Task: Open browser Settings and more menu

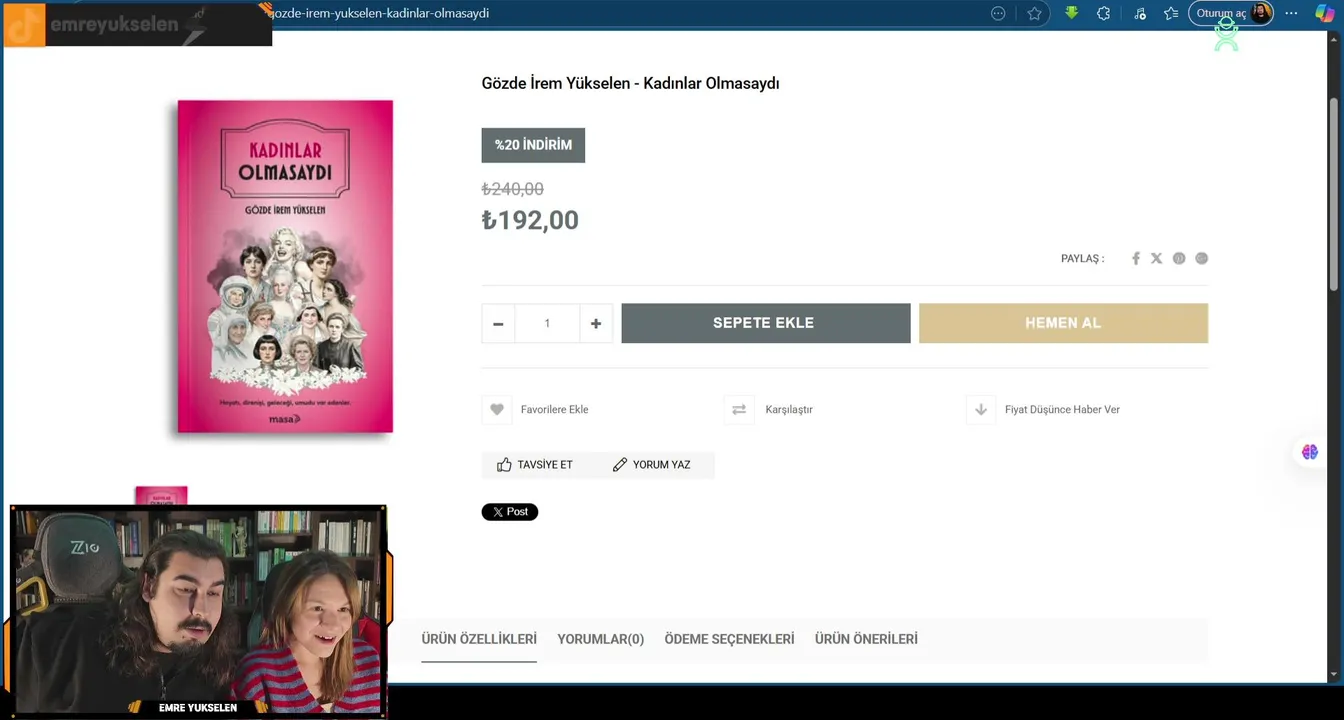Action: (x=1291, y=13)
